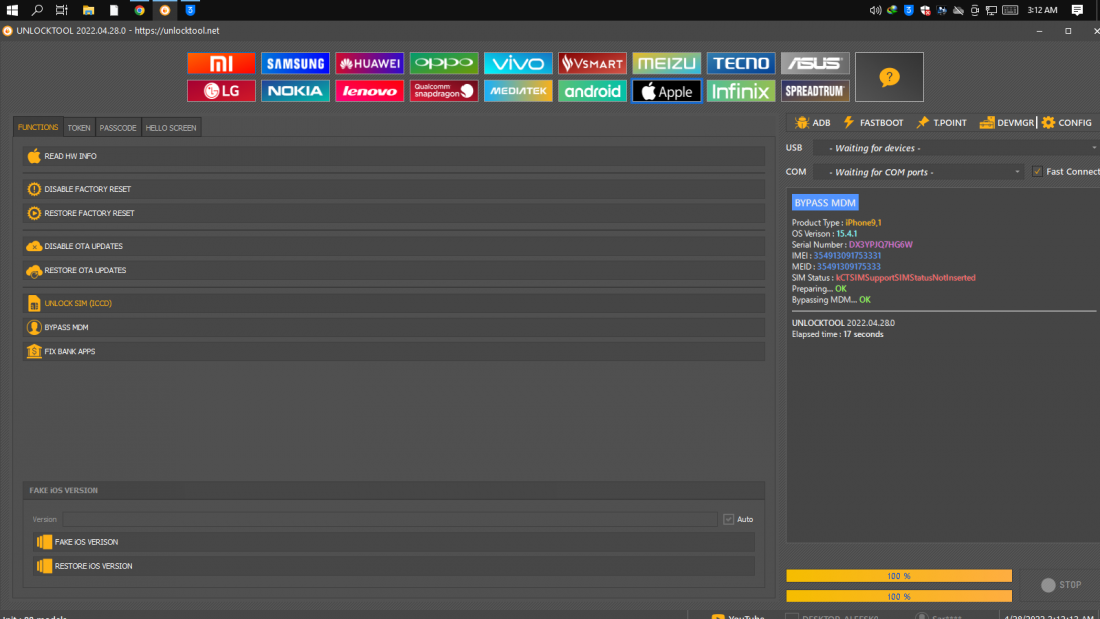Image resolution: width=1100 pixels, height=619 pixels.
Task: Select the Tecno brand logo
Action: pos(741,63)
